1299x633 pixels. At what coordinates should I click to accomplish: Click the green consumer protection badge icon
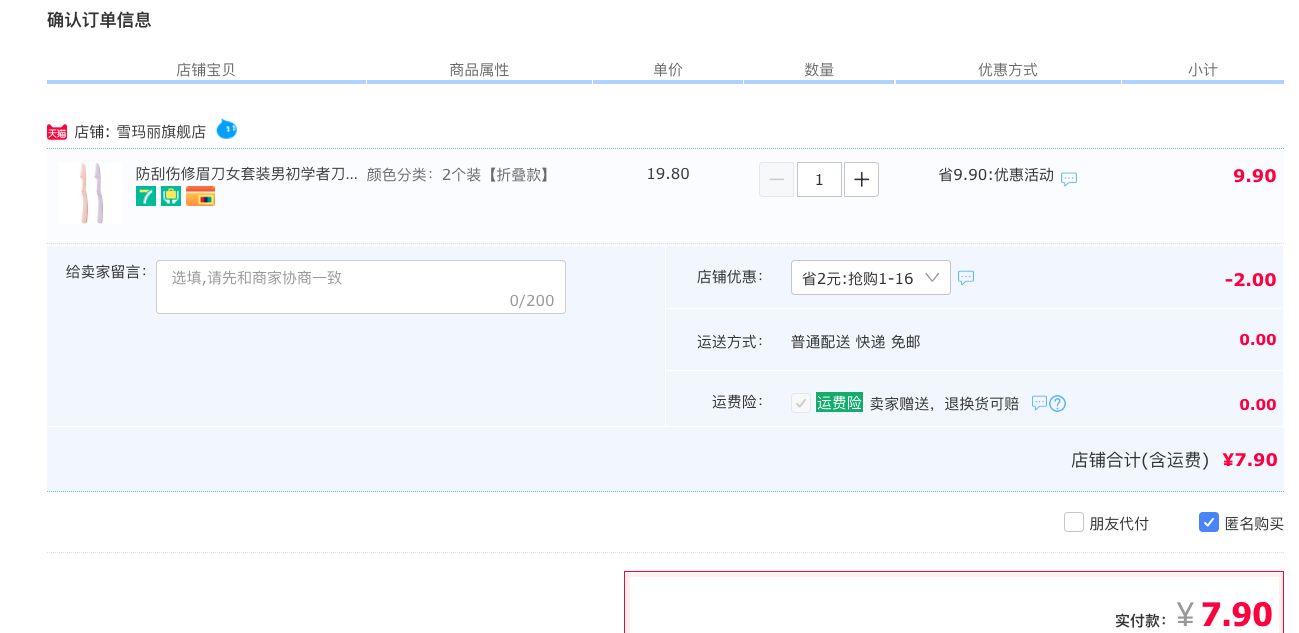[171, 196]
